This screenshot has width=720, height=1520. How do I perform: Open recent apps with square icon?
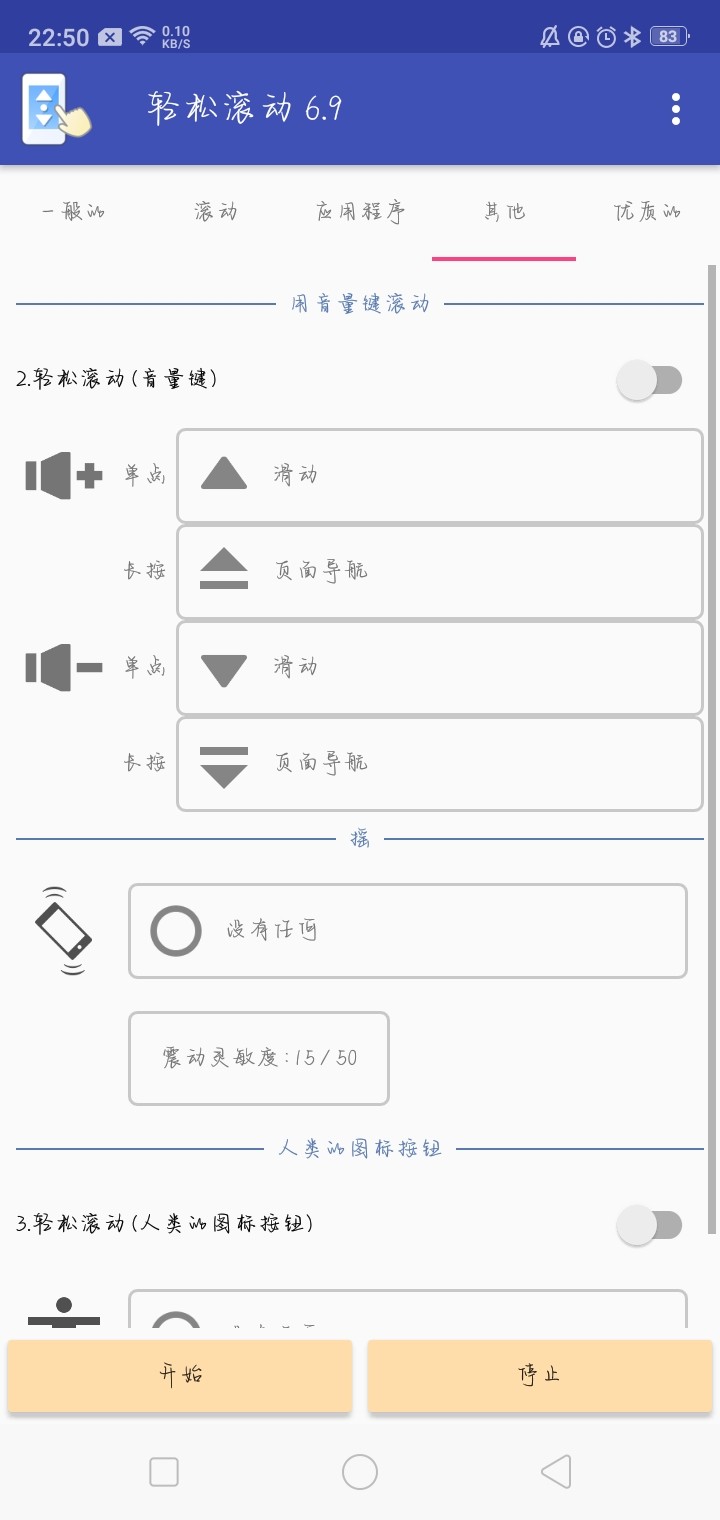164,1472
